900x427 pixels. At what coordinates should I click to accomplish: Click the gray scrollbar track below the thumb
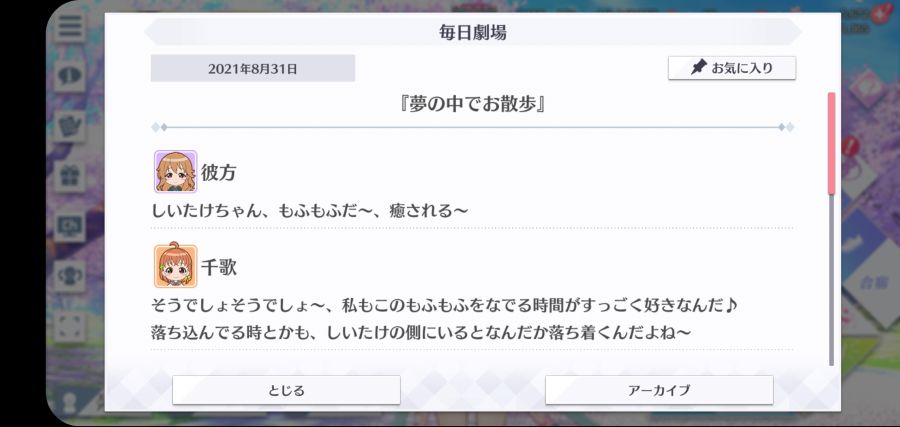[x=831, y=280]
